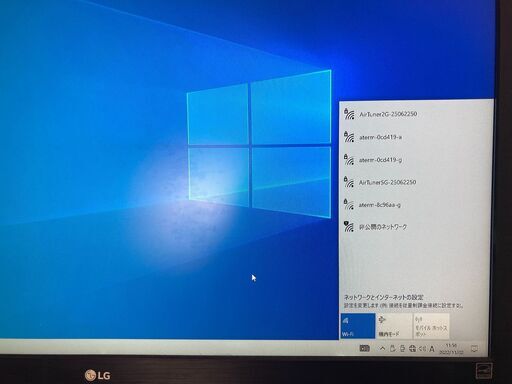Image resolution: width=512 pixels, height=384 pixels.
Task: Select the AirTuner5G-25062250 Wi-Fi network
Action: click(x=416, y=182)
